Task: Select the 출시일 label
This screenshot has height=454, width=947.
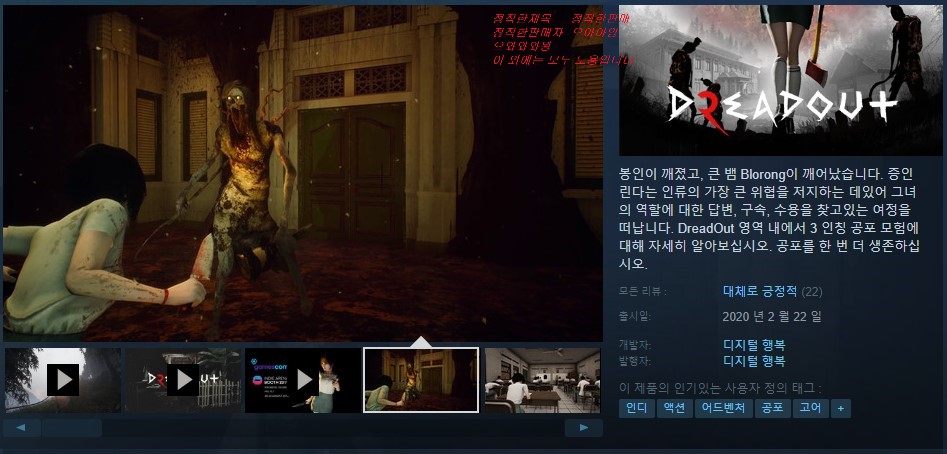Action: 635,316
